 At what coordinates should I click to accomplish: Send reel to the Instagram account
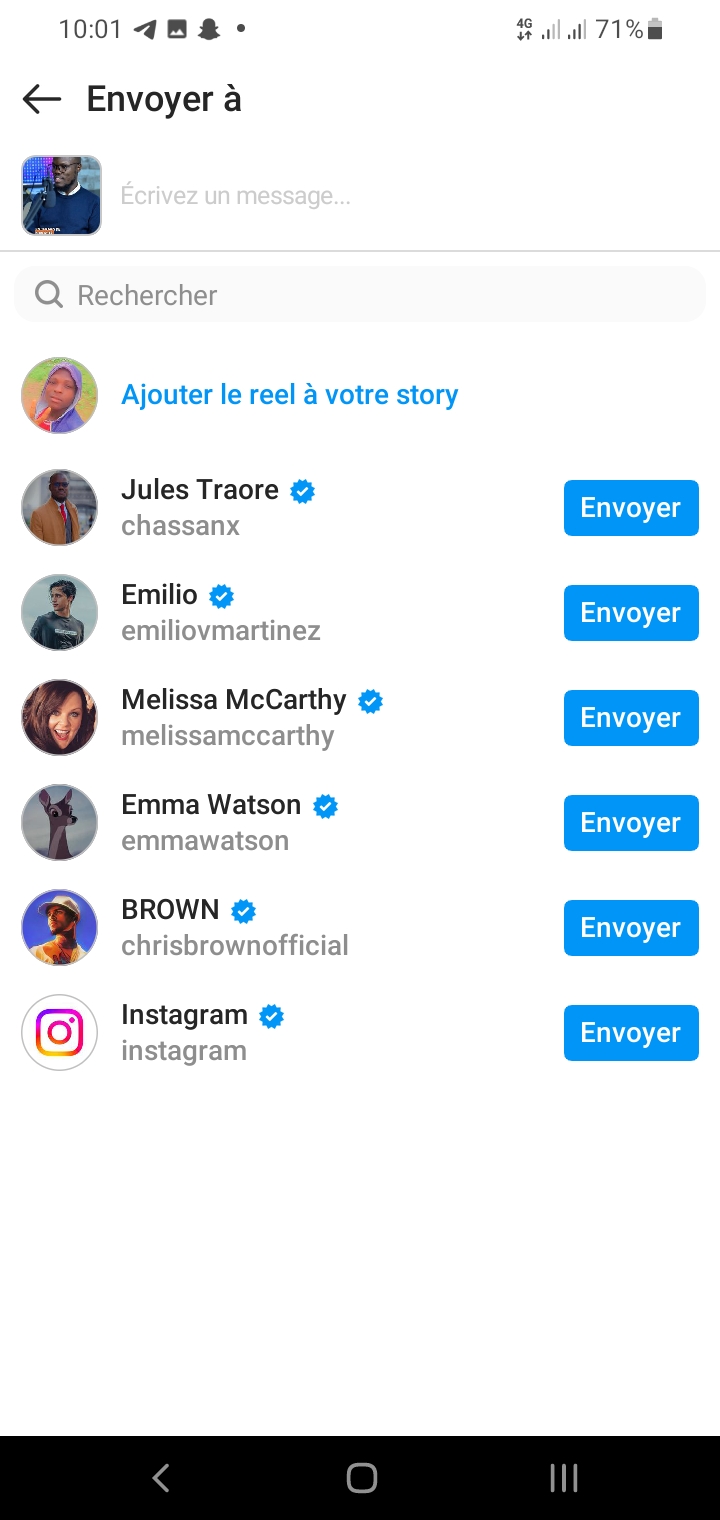631,1033
